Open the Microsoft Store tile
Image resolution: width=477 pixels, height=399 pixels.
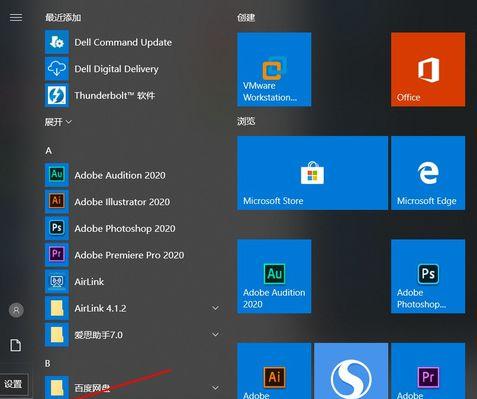(312, 173)
